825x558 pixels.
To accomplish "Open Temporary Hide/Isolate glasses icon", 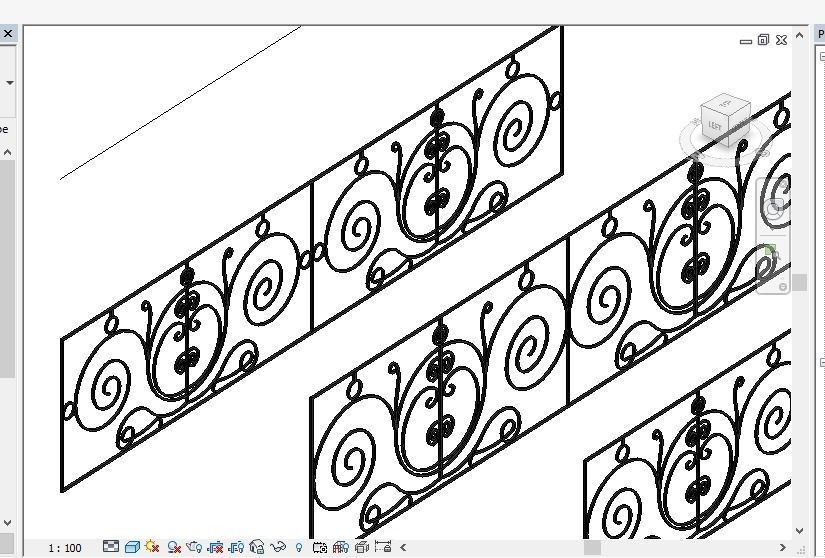I will 278,547.
